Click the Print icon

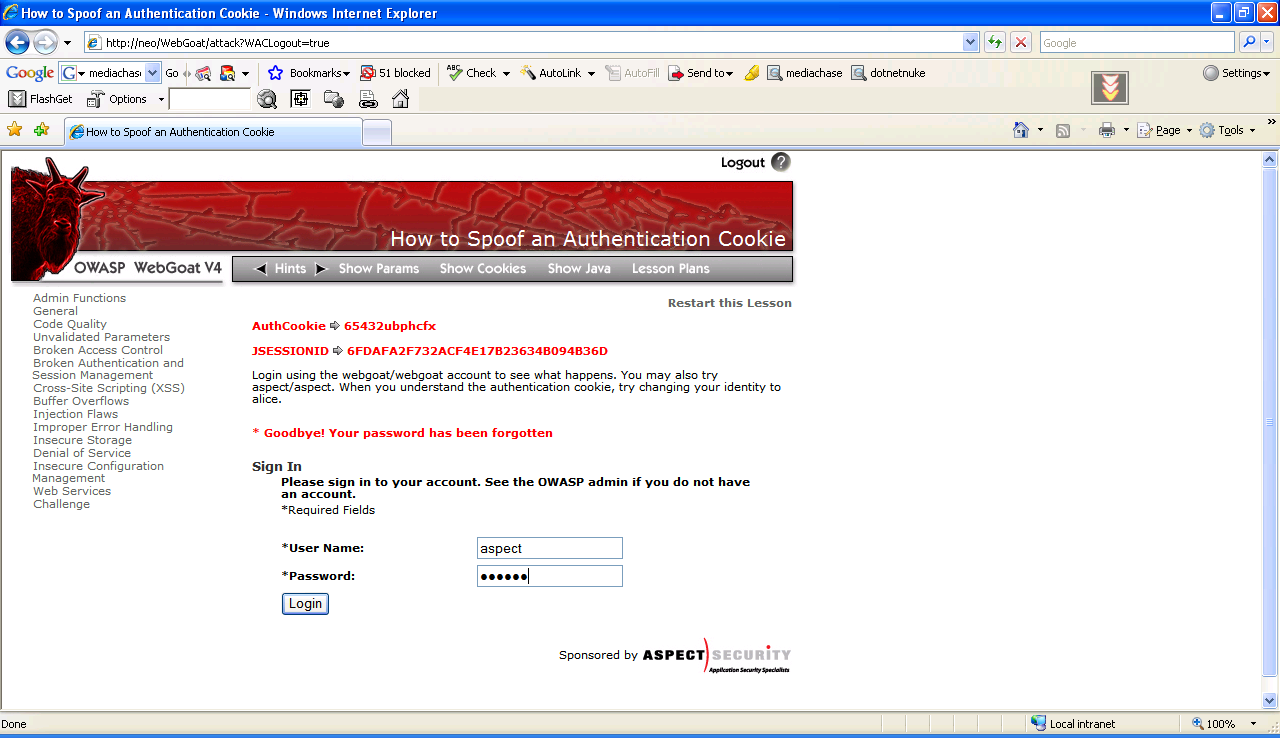coord(1107,130)
